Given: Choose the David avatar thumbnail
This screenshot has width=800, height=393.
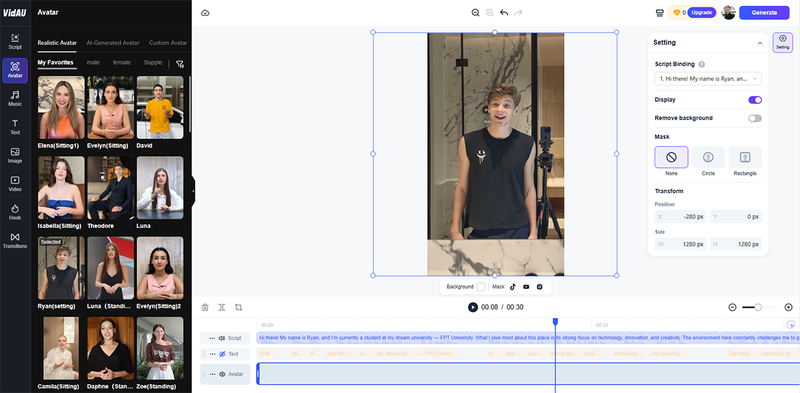Looking at the screenshot, I should tap(160, 108).
